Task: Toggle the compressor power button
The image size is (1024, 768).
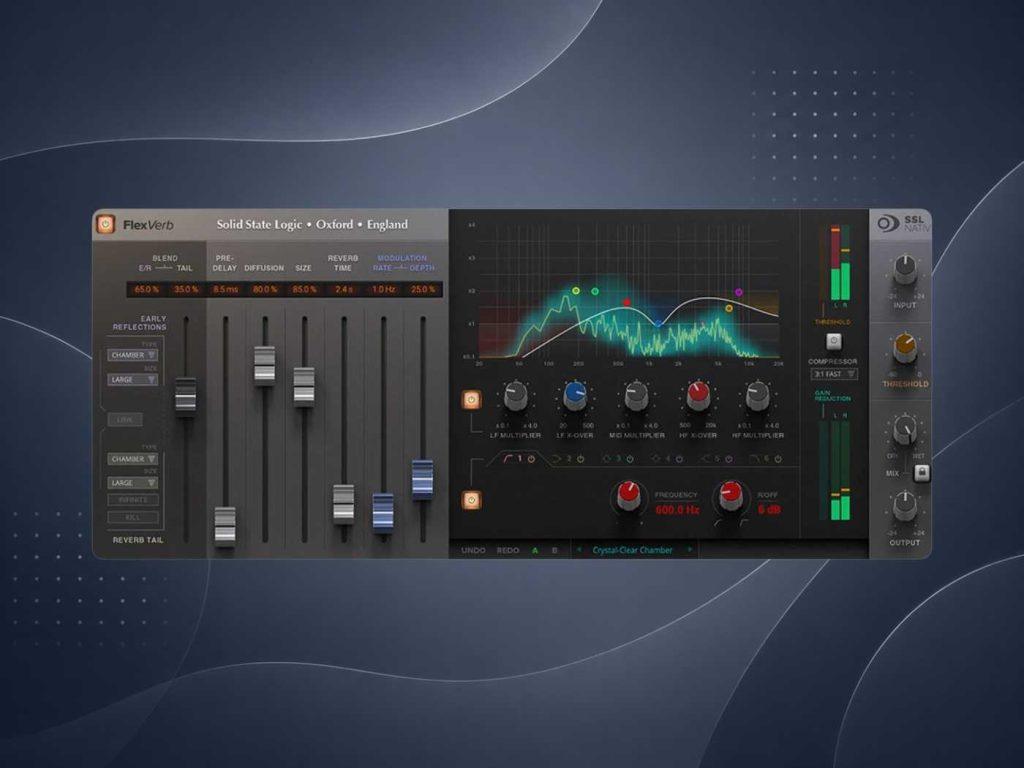Action: [833, 341]
